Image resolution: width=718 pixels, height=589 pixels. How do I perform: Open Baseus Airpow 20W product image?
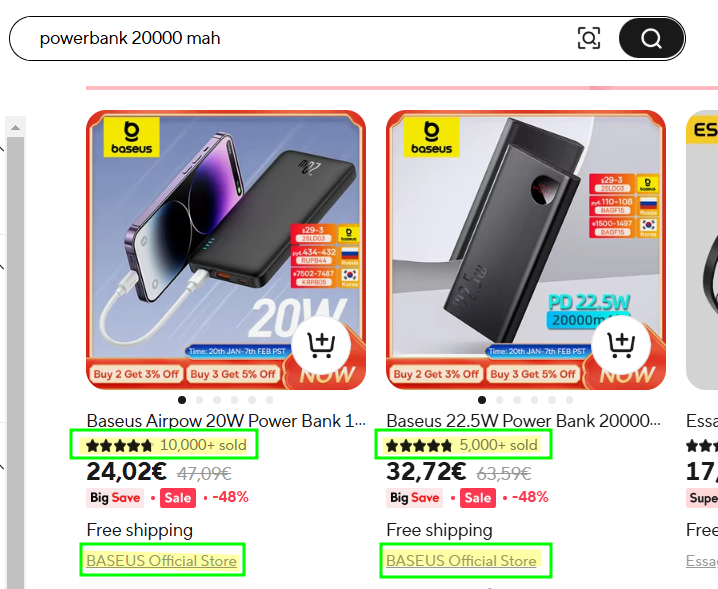226,250
